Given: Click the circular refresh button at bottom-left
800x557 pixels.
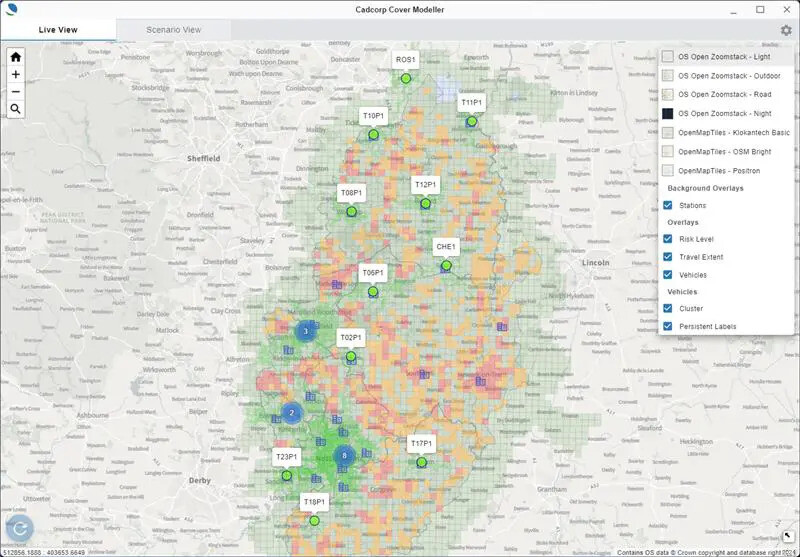Looking at the screenshot, I should (19, 529).
